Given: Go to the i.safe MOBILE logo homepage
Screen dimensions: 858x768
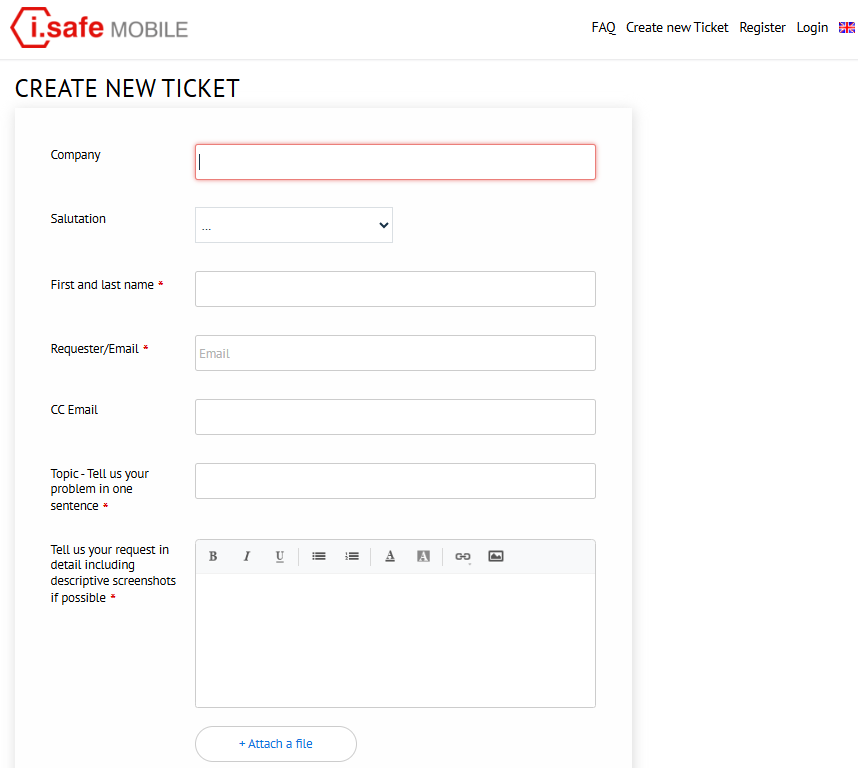Looking at the screenshot, I should (x=99, y=28).
